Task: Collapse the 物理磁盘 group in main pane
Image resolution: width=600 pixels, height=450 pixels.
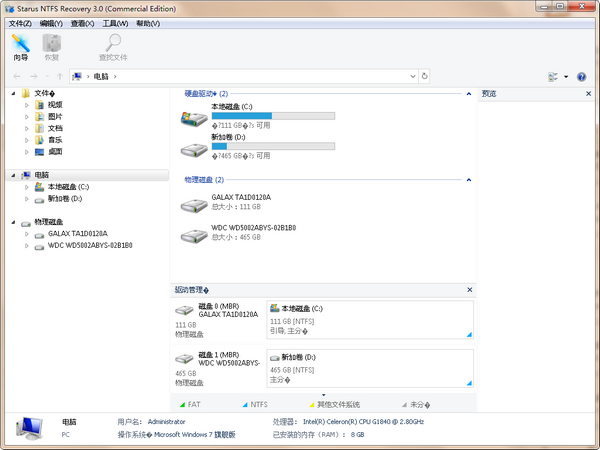Action: pos(469,179)
